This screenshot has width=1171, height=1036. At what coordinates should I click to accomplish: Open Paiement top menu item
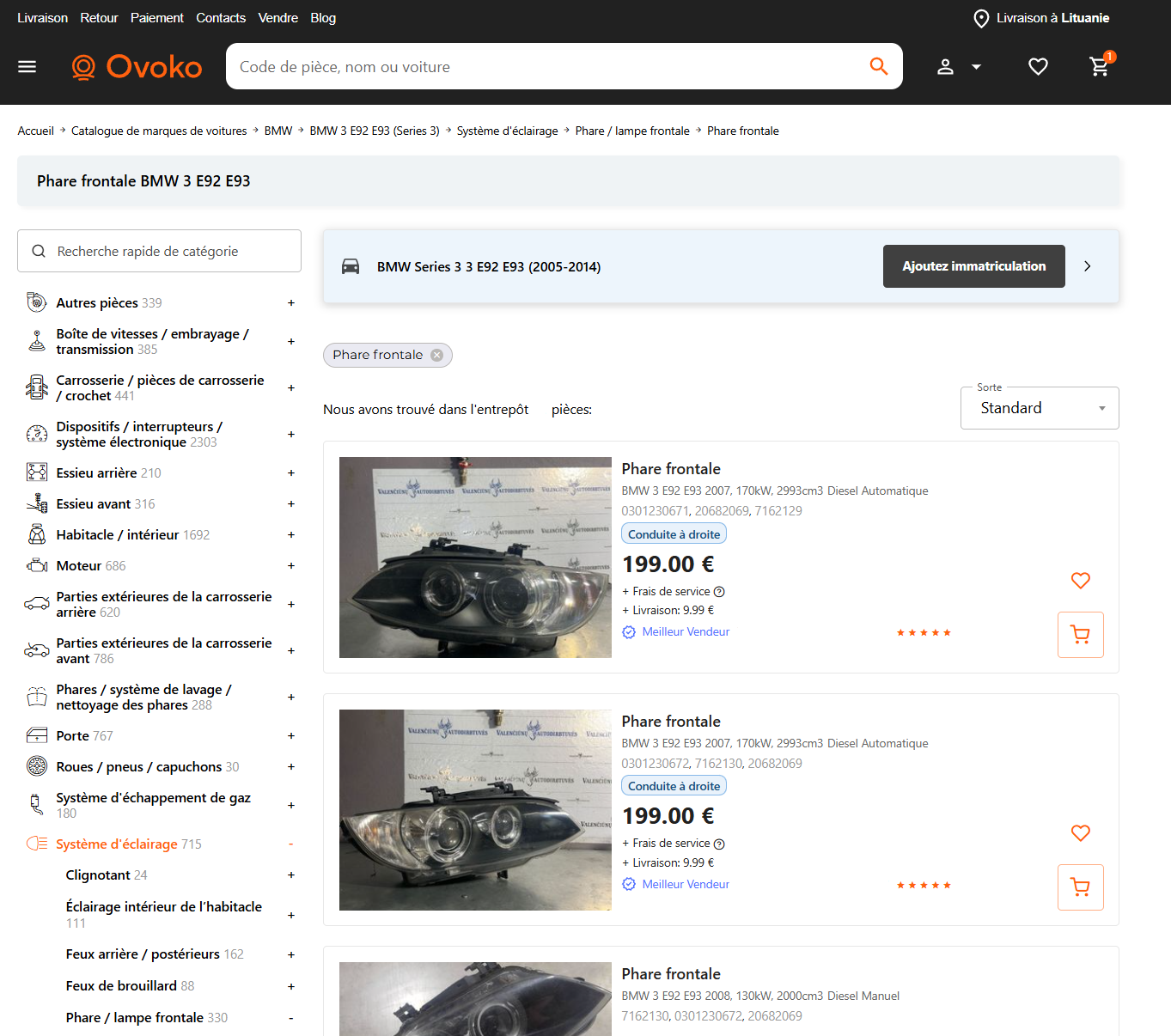(157, 18)
